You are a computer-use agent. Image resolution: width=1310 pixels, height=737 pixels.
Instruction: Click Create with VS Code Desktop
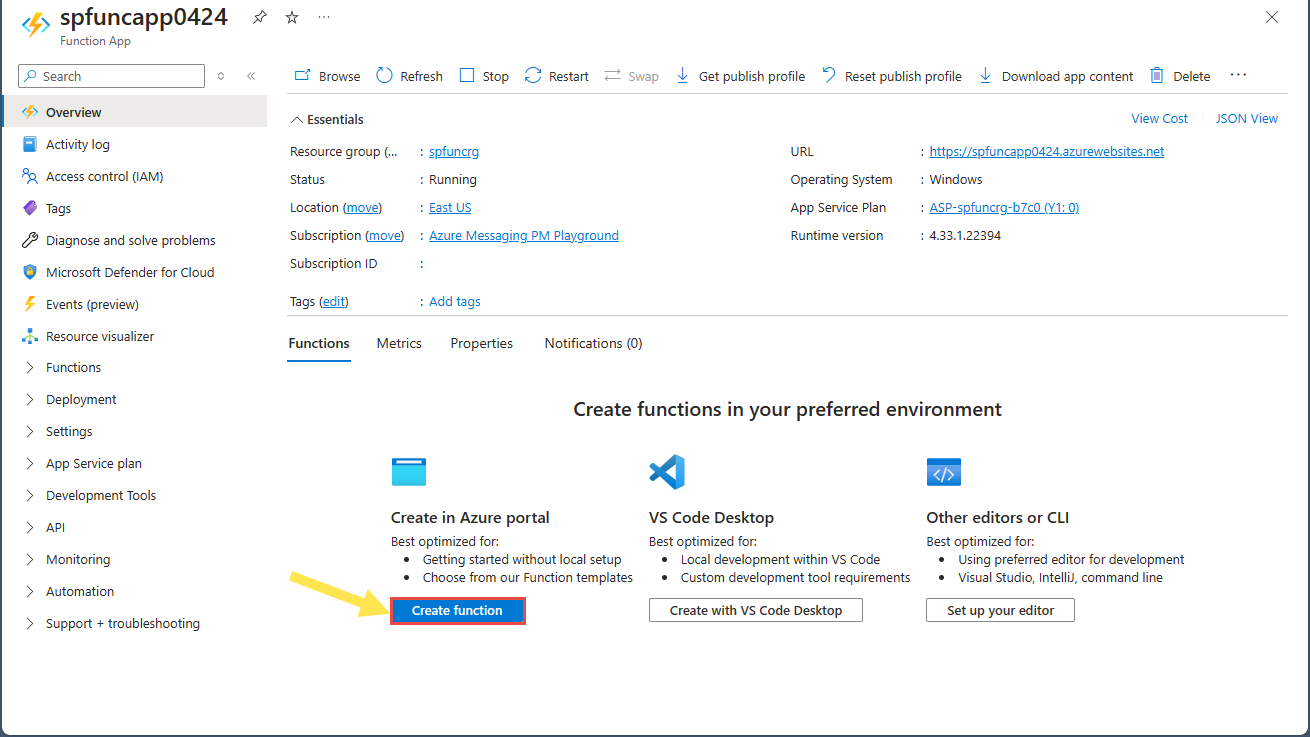click(x=756, y=610)
